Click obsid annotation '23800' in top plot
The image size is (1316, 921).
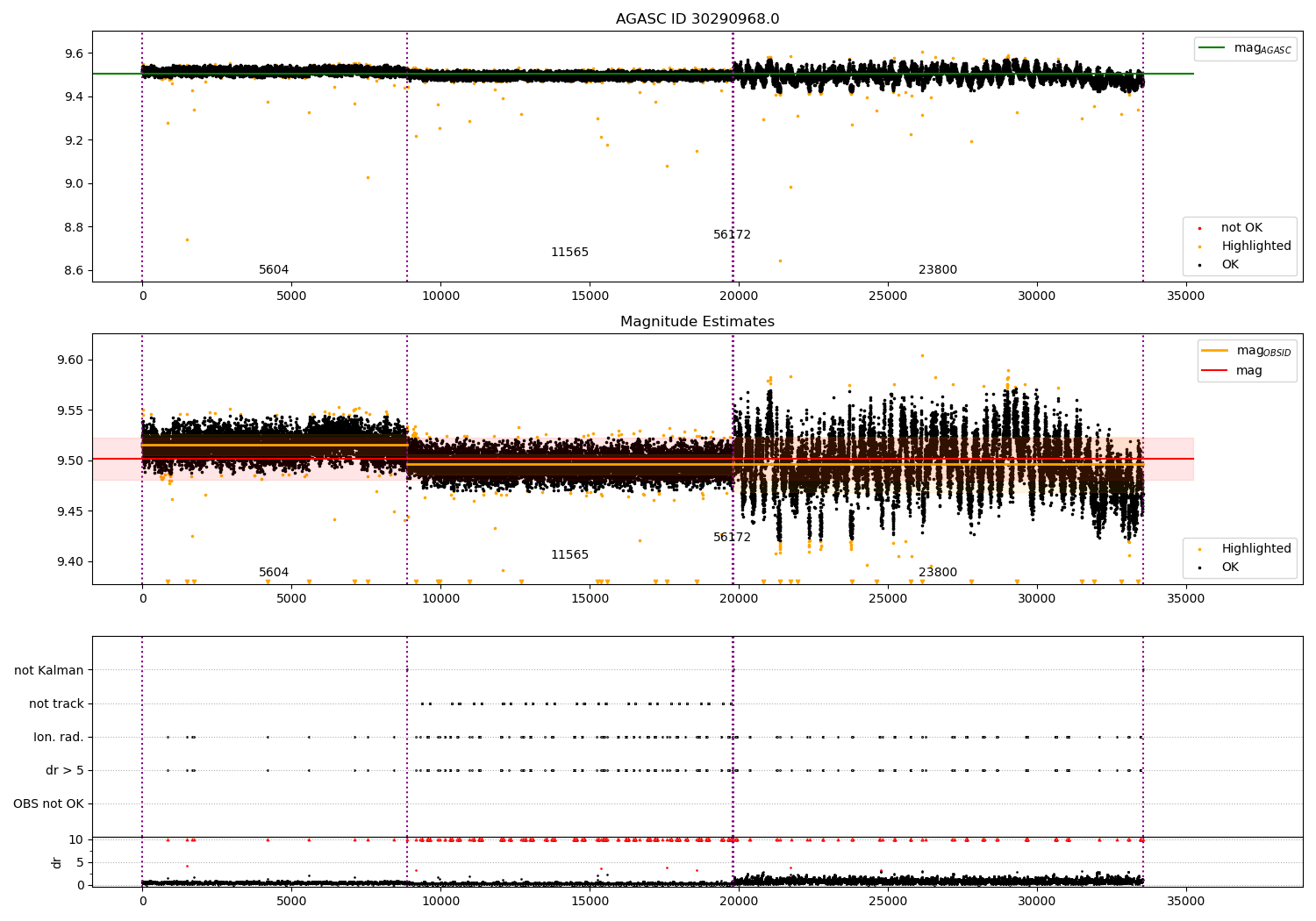point(938,270)
